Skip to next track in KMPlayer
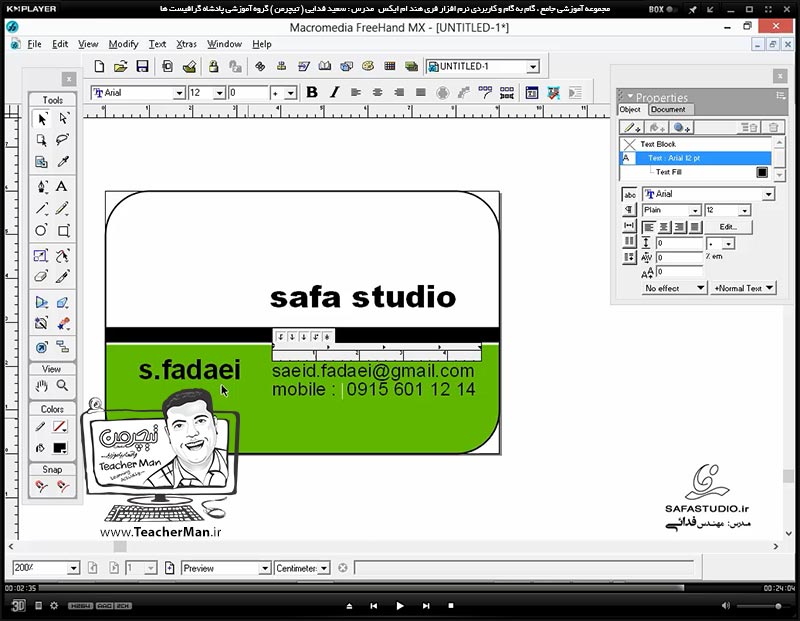 tap(426, 606)
